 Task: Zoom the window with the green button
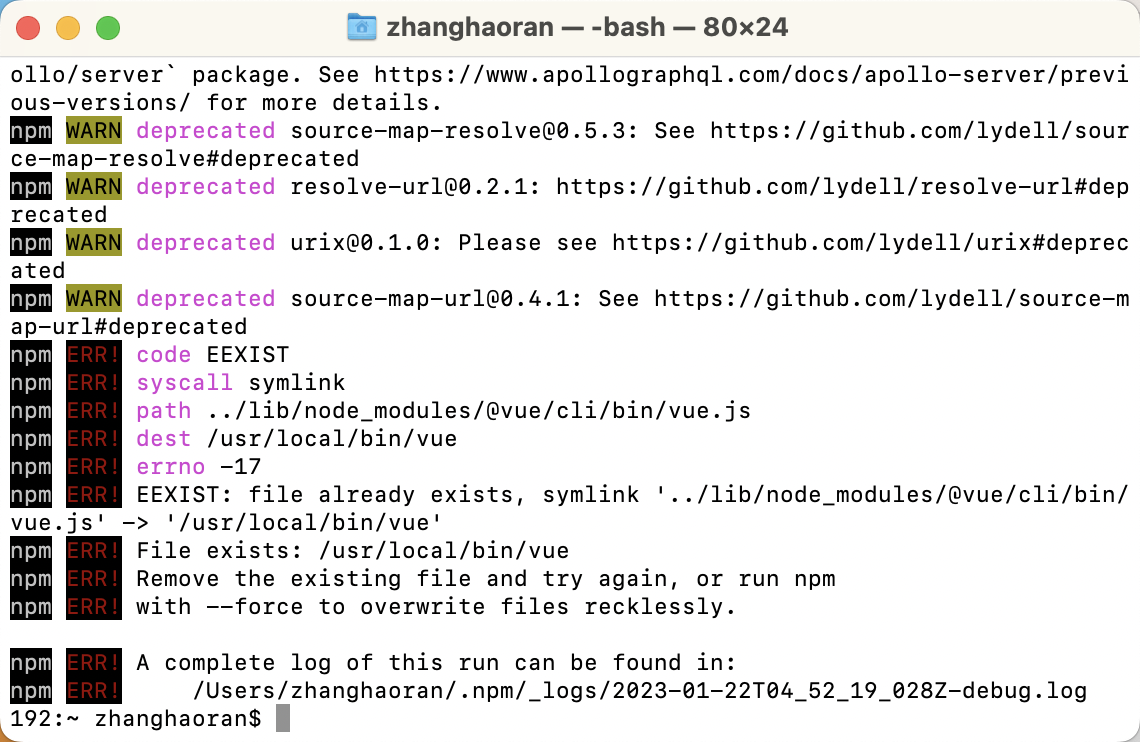pos(108,28)
